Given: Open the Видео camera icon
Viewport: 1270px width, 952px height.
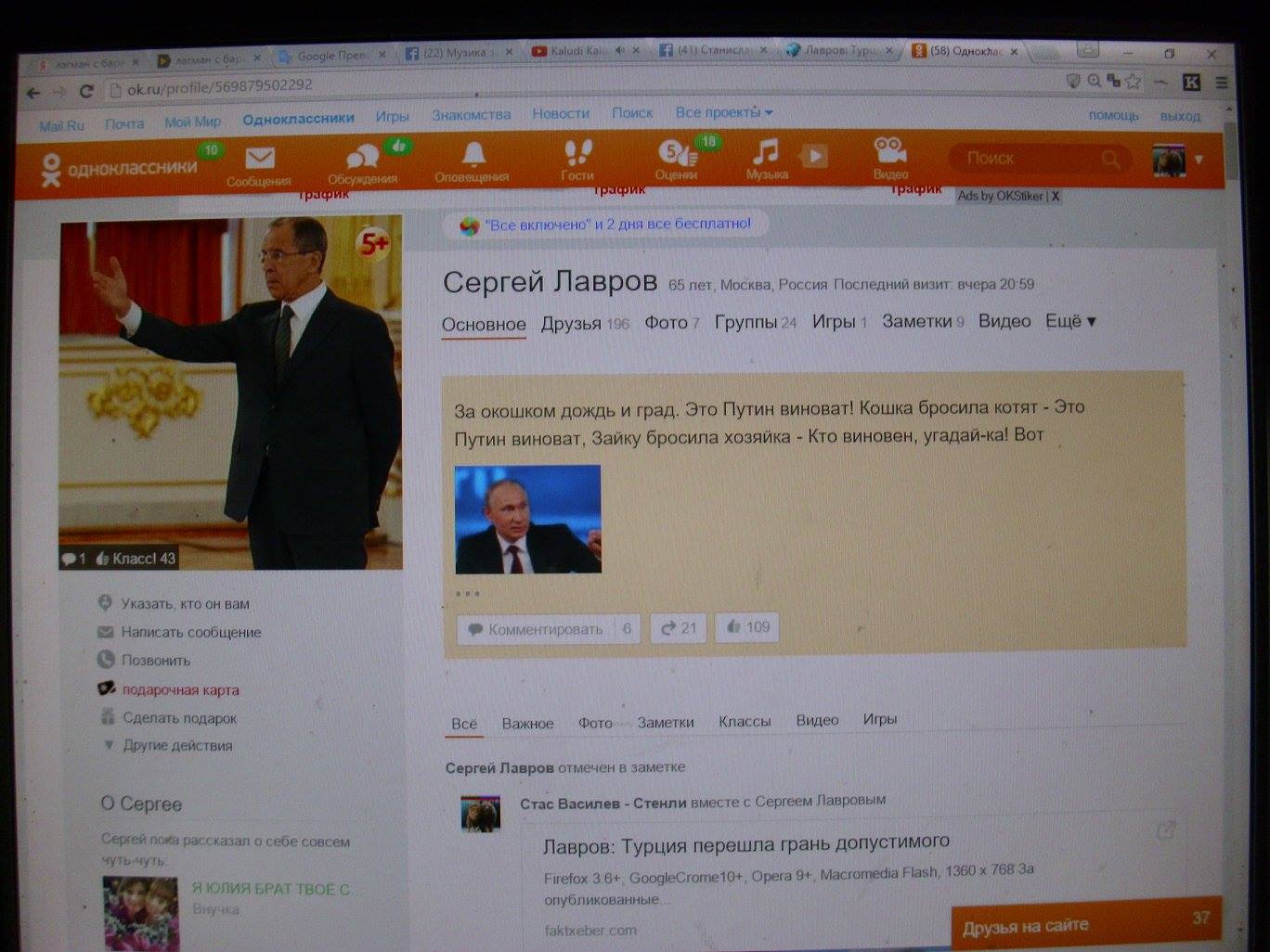Looking at the screenshot, I should coord(889,149).
